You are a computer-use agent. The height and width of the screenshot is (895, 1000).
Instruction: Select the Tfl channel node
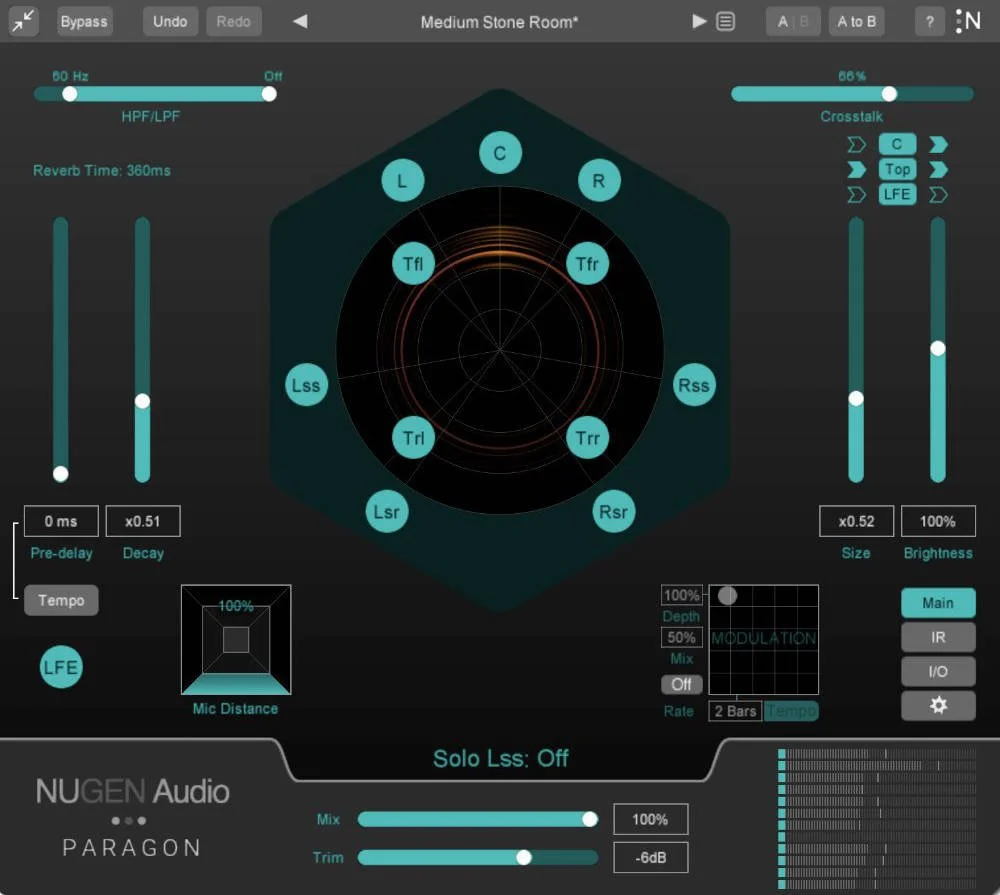pyautogui.click(x=414, y=262)
